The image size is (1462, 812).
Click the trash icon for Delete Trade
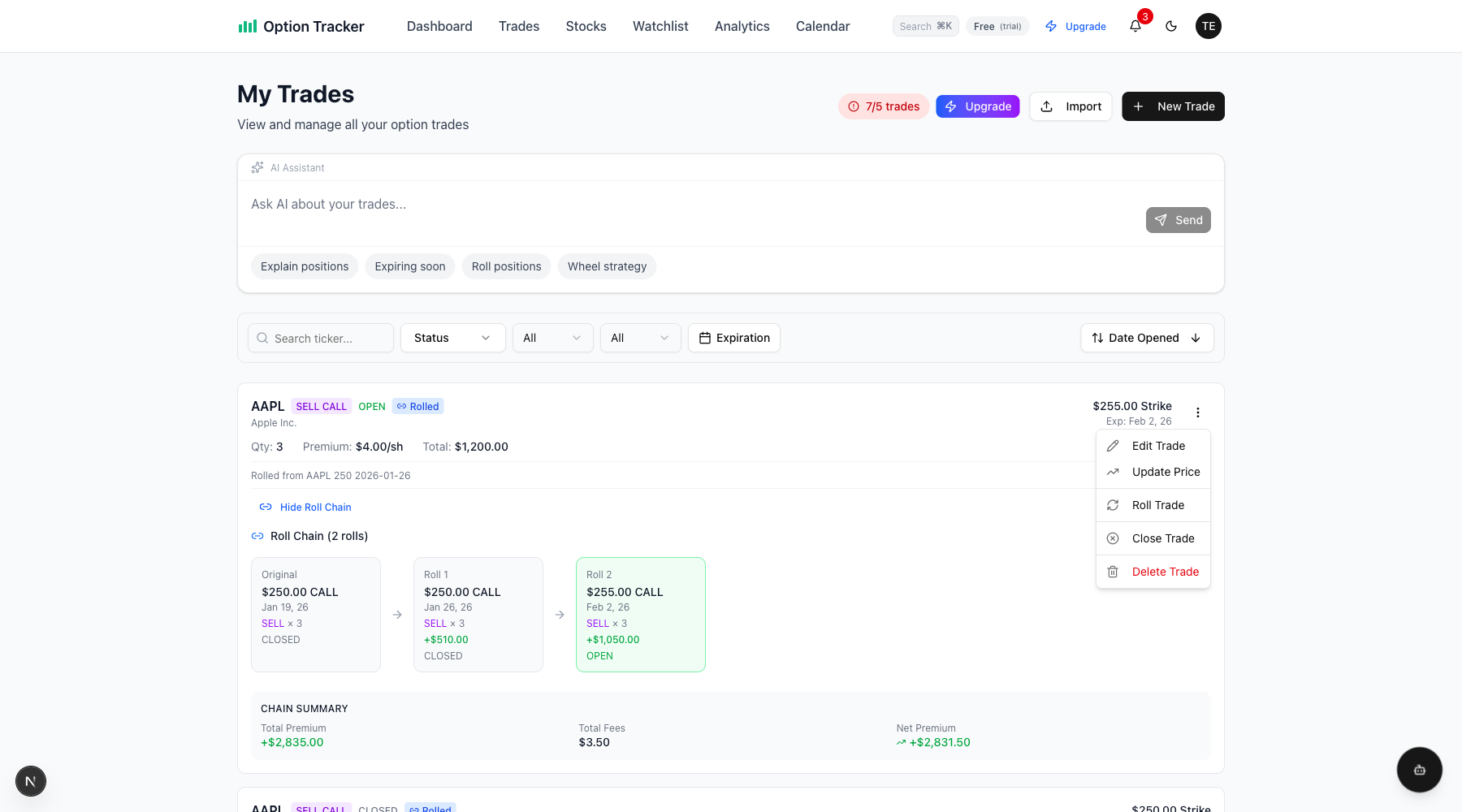coord(1113,572)
